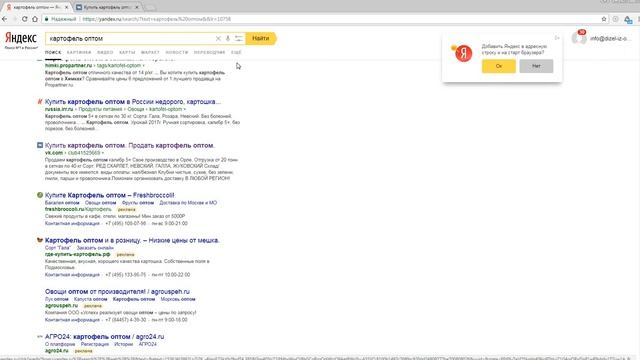Open the 'Овощи оптом' sitelink
The height and width of the screenshot is (360, 640).
100,202
